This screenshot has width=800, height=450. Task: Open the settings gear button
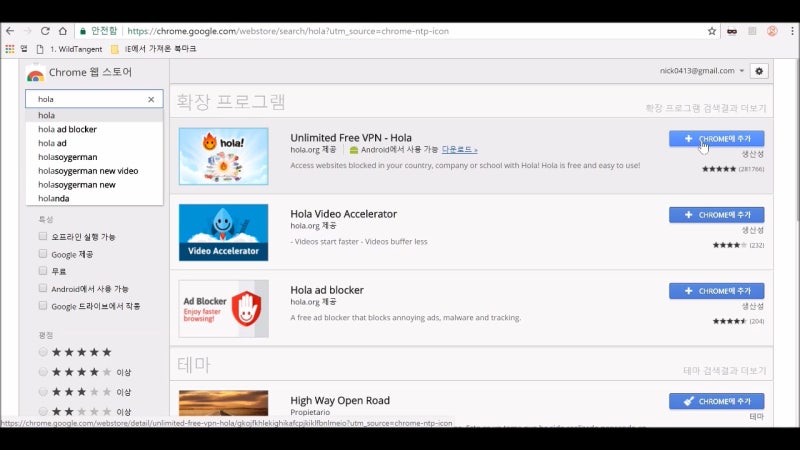759,71
